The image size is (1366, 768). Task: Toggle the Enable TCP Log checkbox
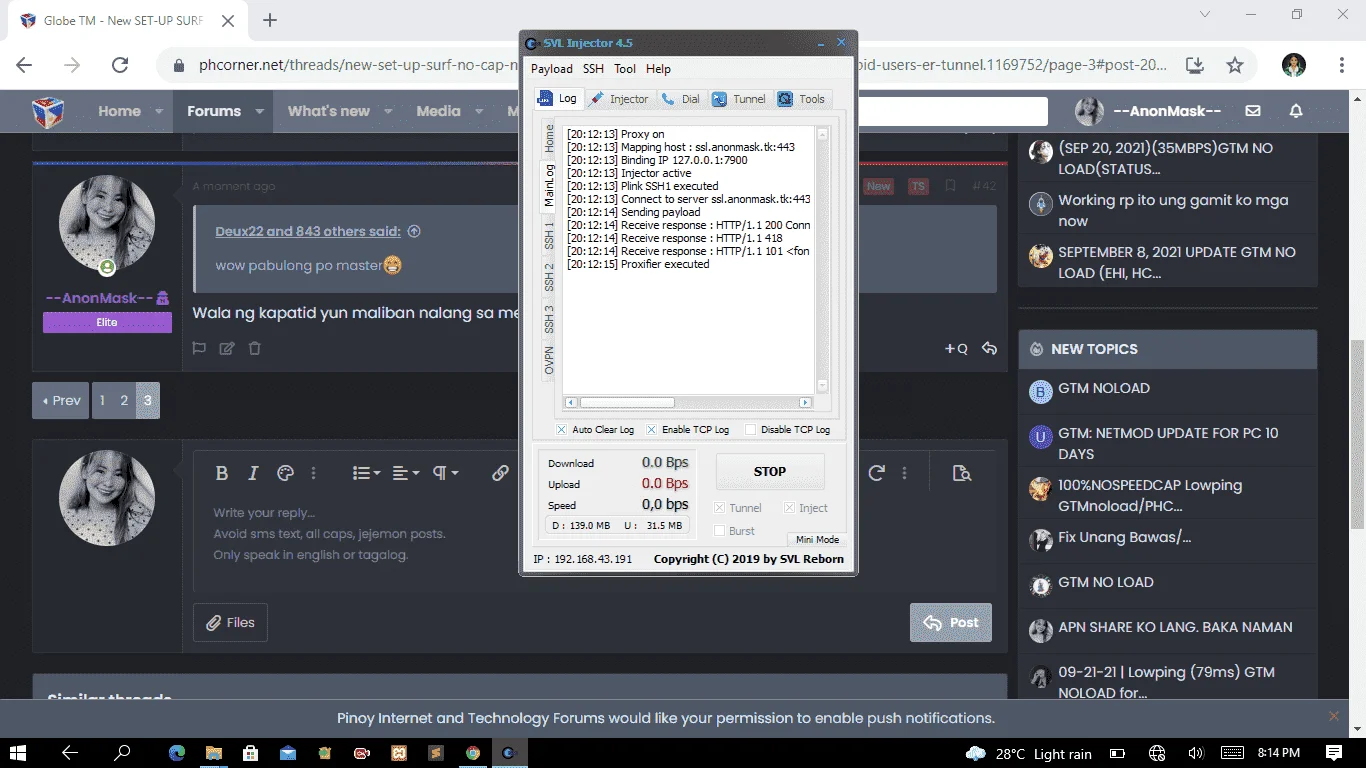652,430
